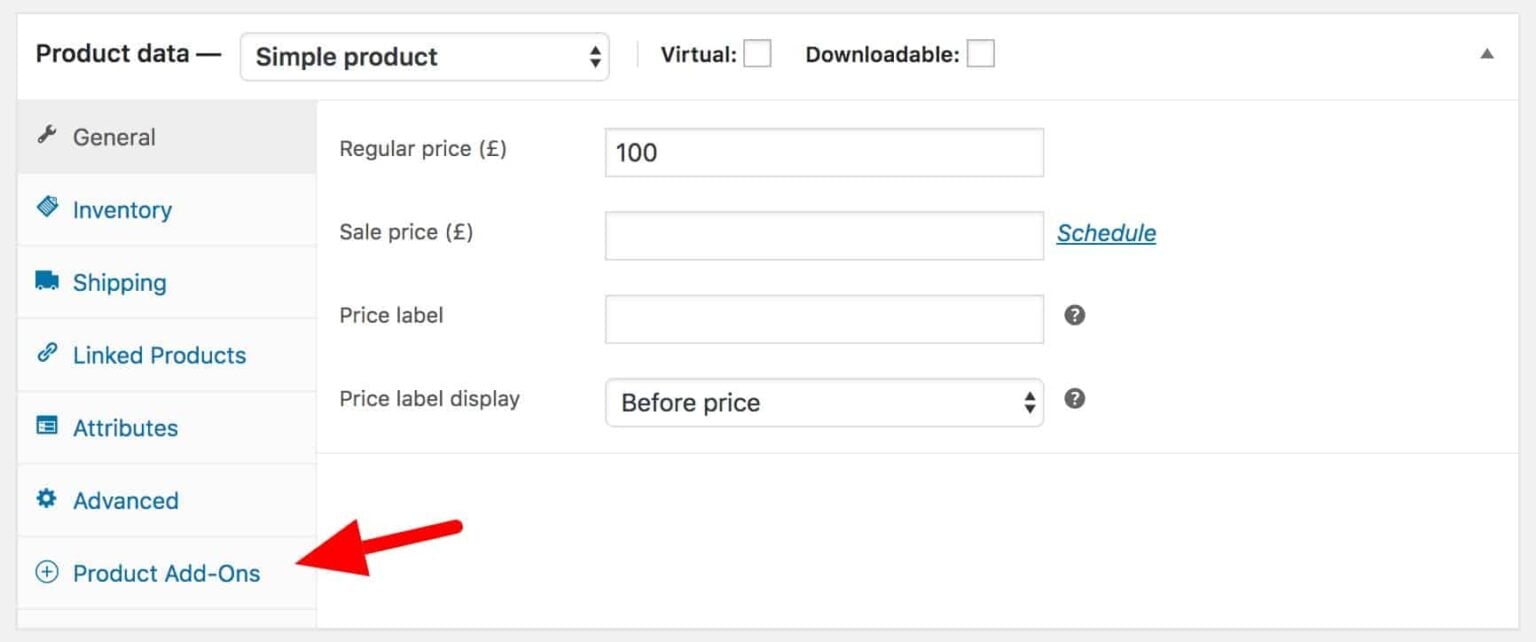1536x642 pixels.
Task: Open the Product Add-Ons section
Action: click(166, 573)
